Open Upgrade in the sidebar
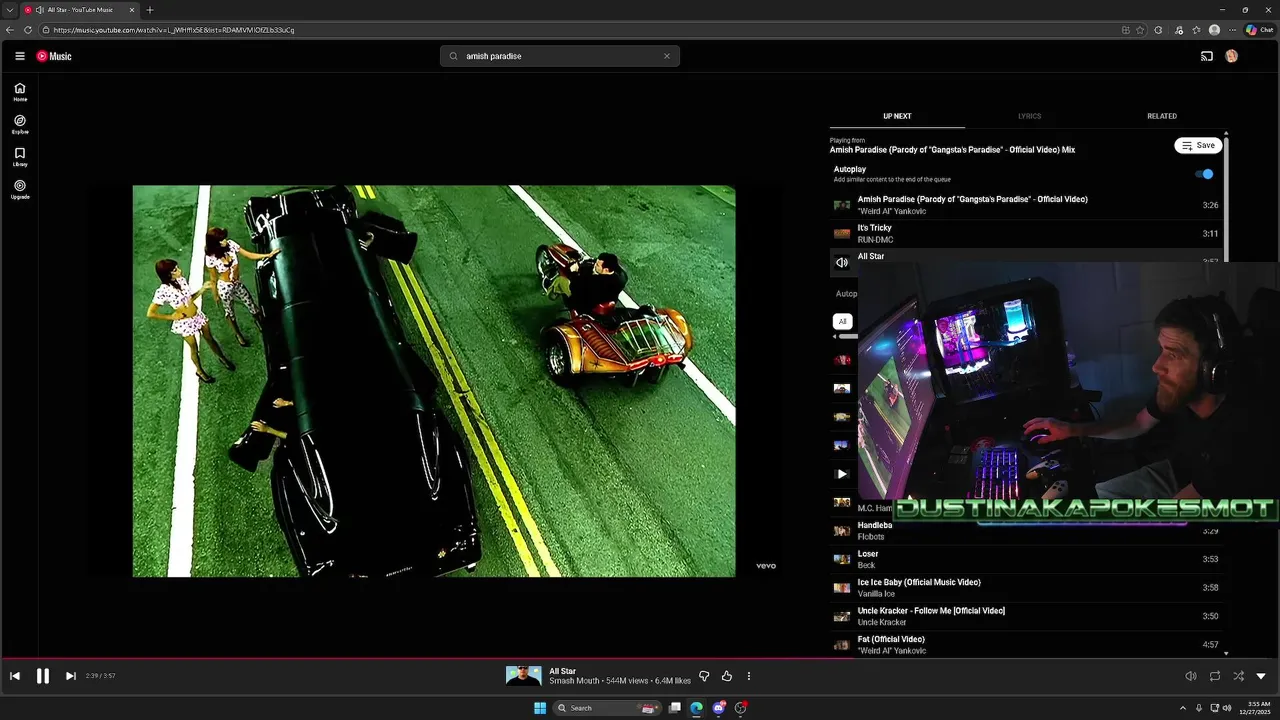 coord(19,189)
